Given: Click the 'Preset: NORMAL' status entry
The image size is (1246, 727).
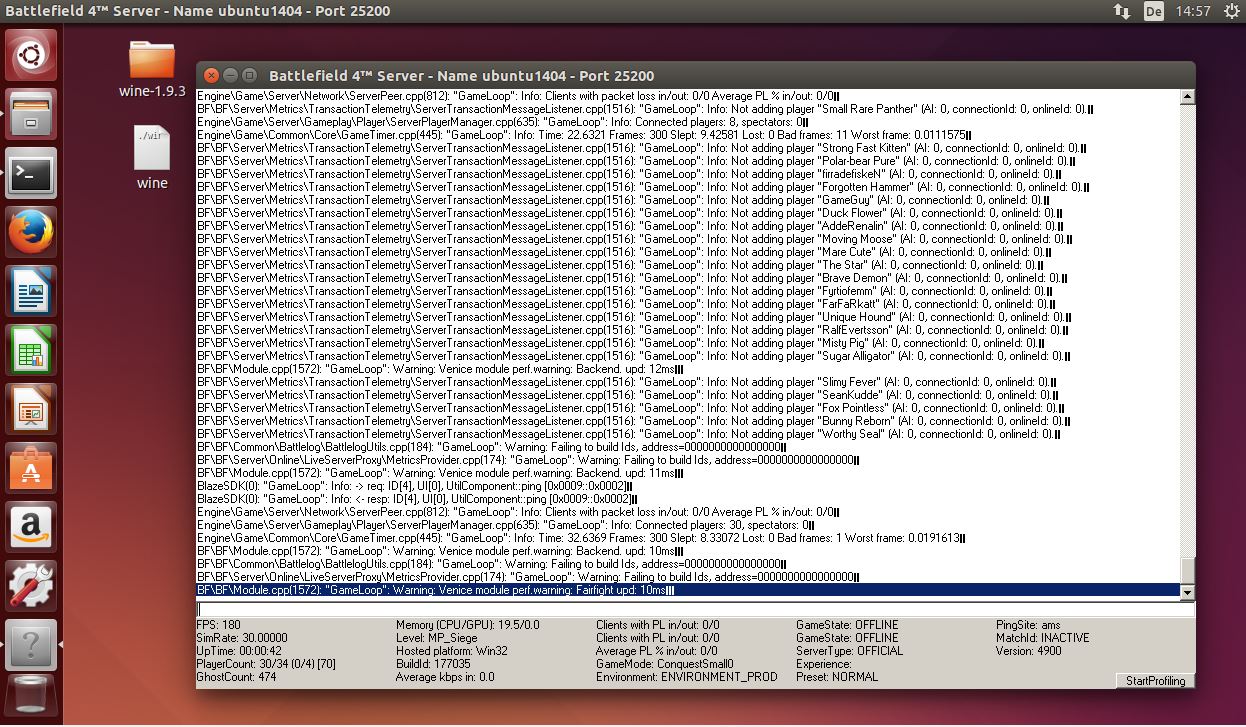Looking at the screenshot, I should (x=837, y=677).
